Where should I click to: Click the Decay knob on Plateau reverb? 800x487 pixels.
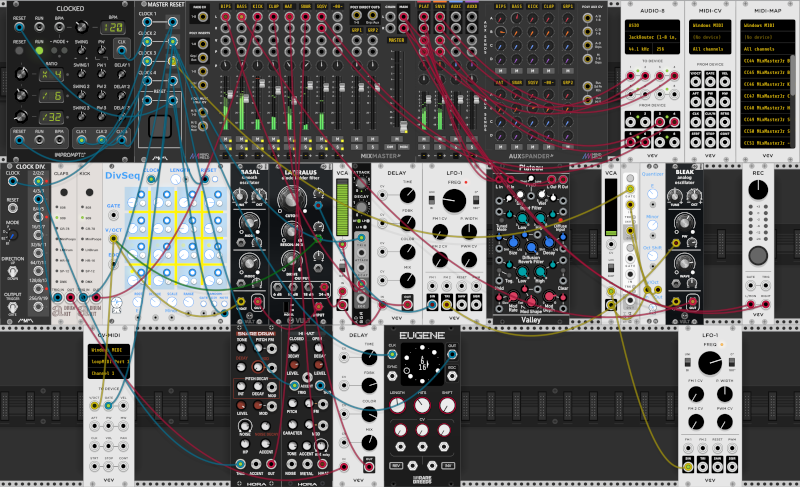click(549, 242)
